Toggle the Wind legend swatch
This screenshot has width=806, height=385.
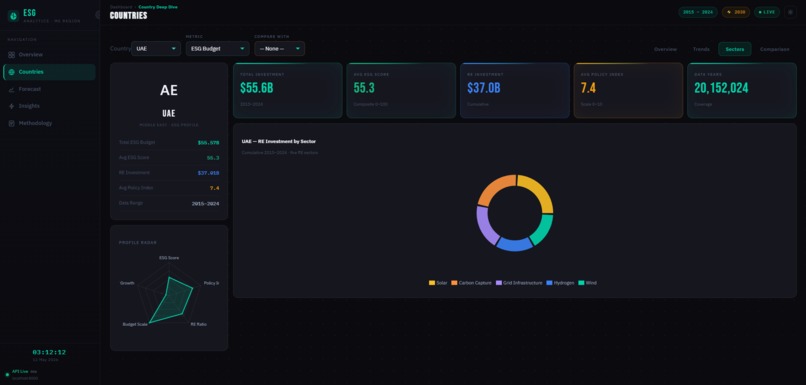[x=581, y=283]
